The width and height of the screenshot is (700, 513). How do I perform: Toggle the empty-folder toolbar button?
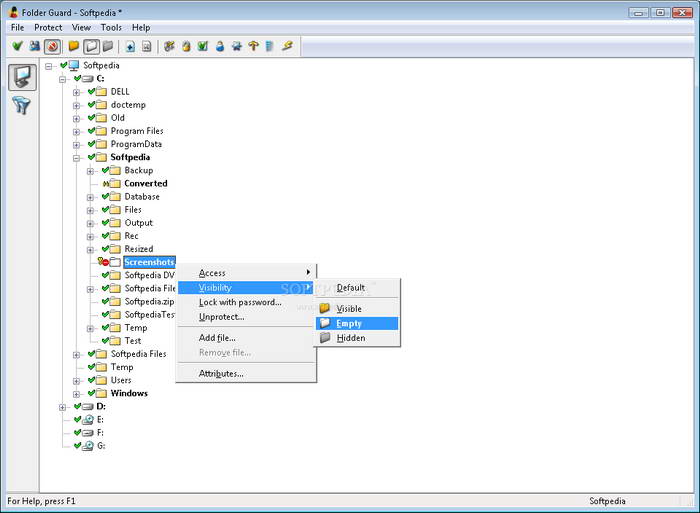pyautogui.click(x=91, y=46)
